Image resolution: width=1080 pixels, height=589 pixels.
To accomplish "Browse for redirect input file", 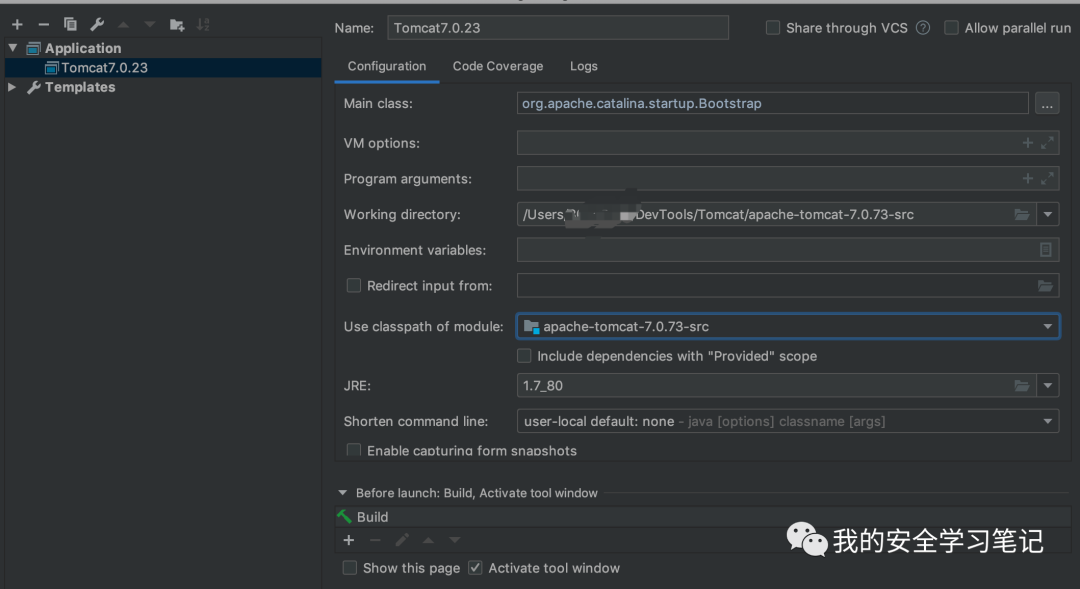I will click(x=1045, y=286).
